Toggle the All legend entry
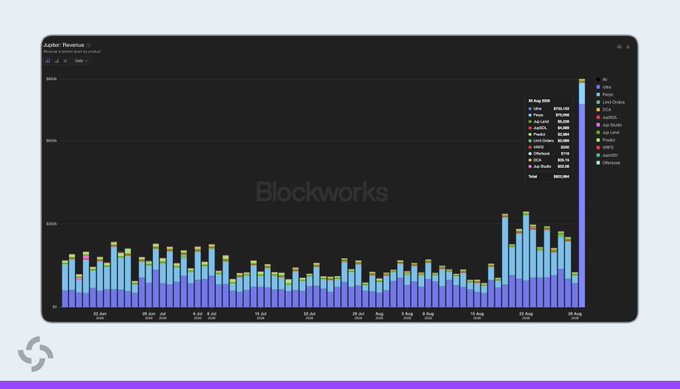The width and height of the screenshot is (680, 389). [601, 79]
